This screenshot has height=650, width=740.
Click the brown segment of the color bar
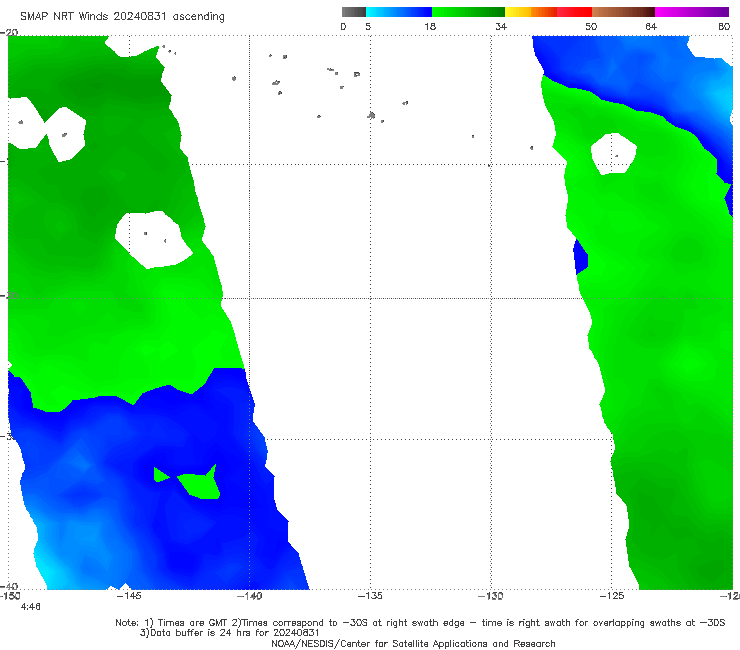pos(623,12)
